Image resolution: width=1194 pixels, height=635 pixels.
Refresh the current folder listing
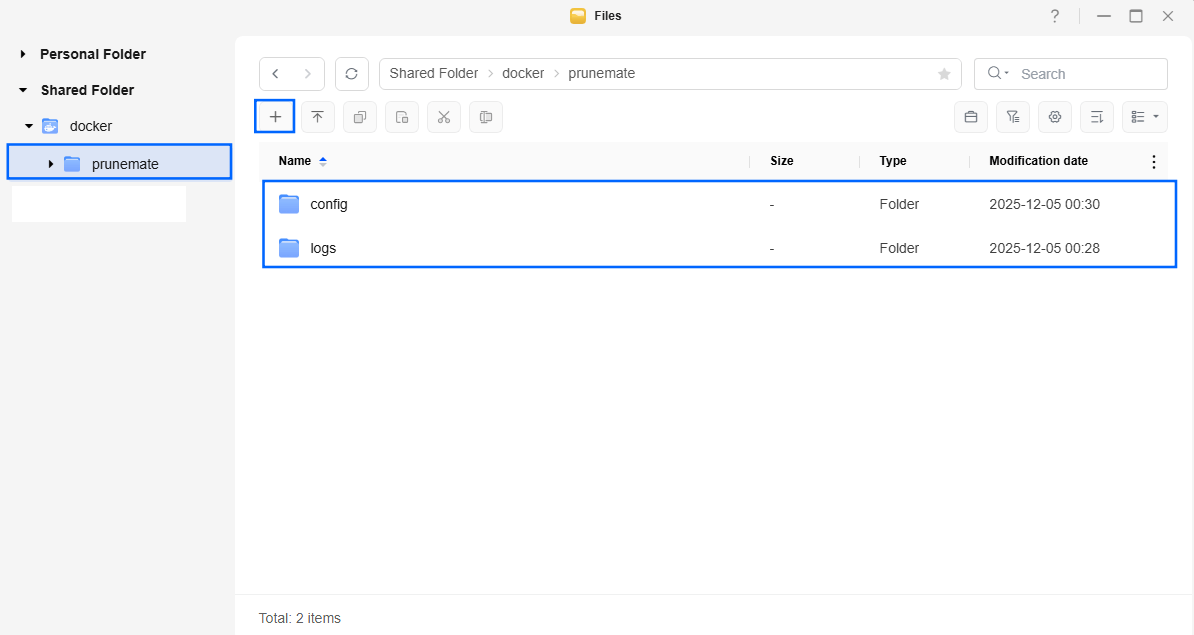pyautogui.click(x=351, y=74)
